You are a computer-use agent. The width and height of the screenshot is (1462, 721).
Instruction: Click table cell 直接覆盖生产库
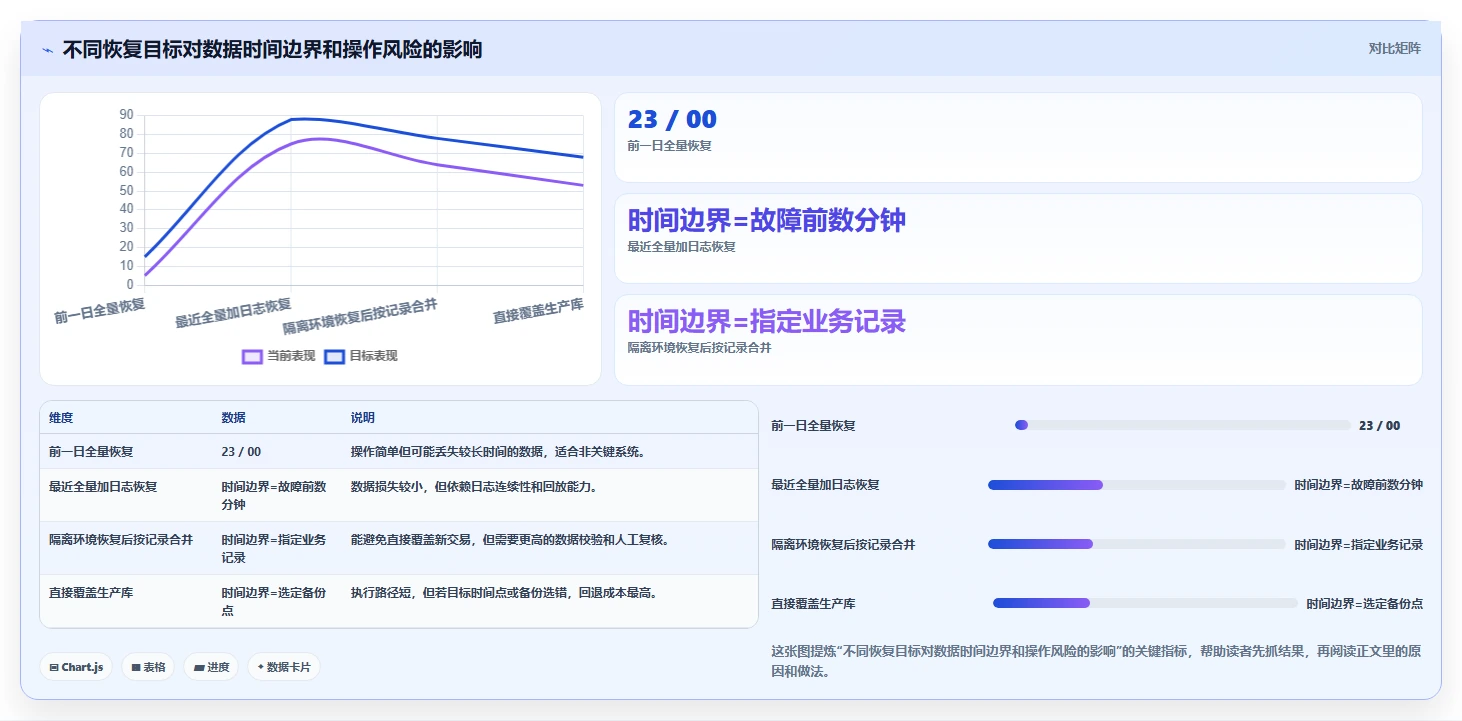[x=91, y=593]
